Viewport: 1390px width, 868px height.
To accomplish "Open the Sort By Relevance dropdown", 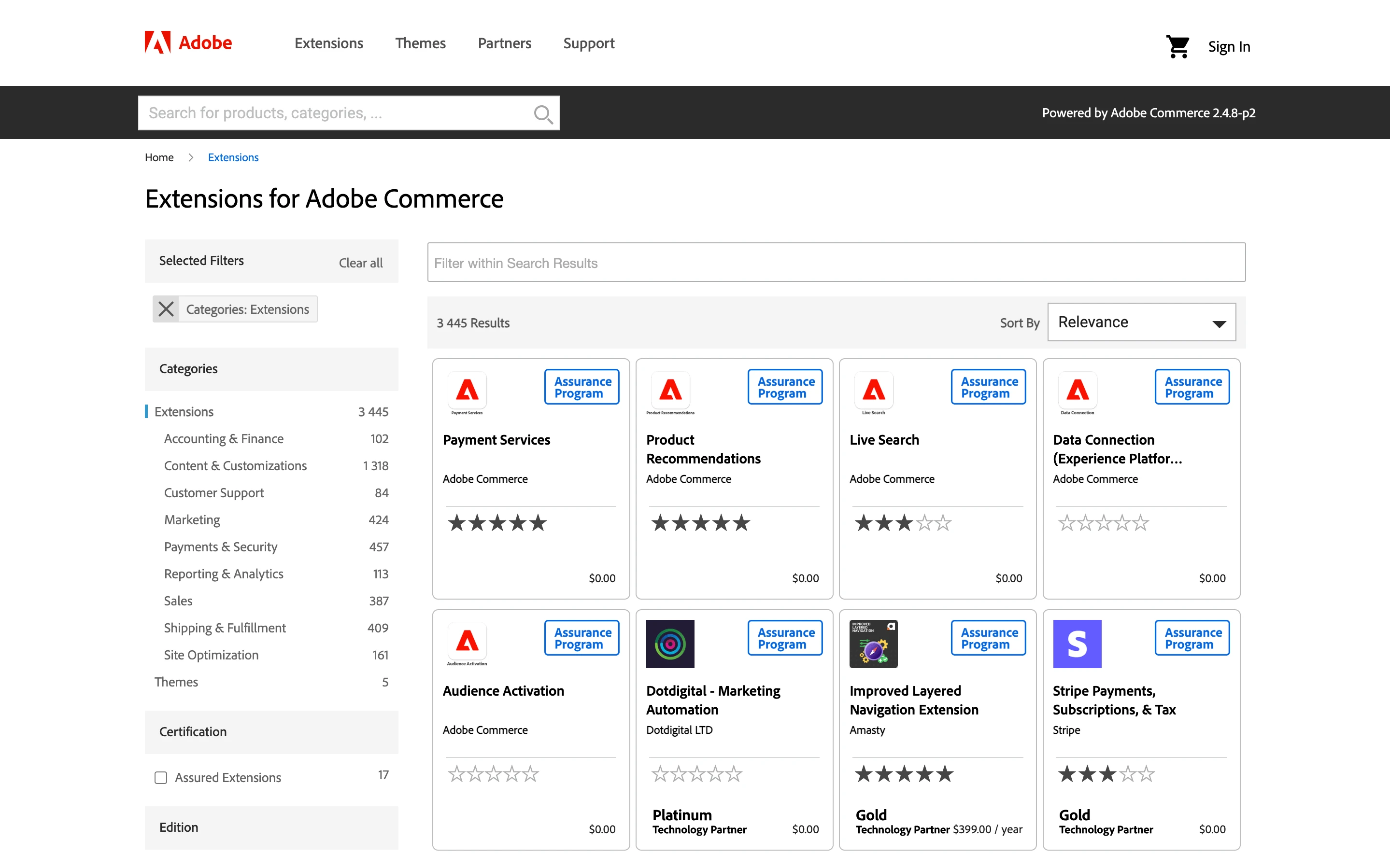I will click(x=1141, y=322).
